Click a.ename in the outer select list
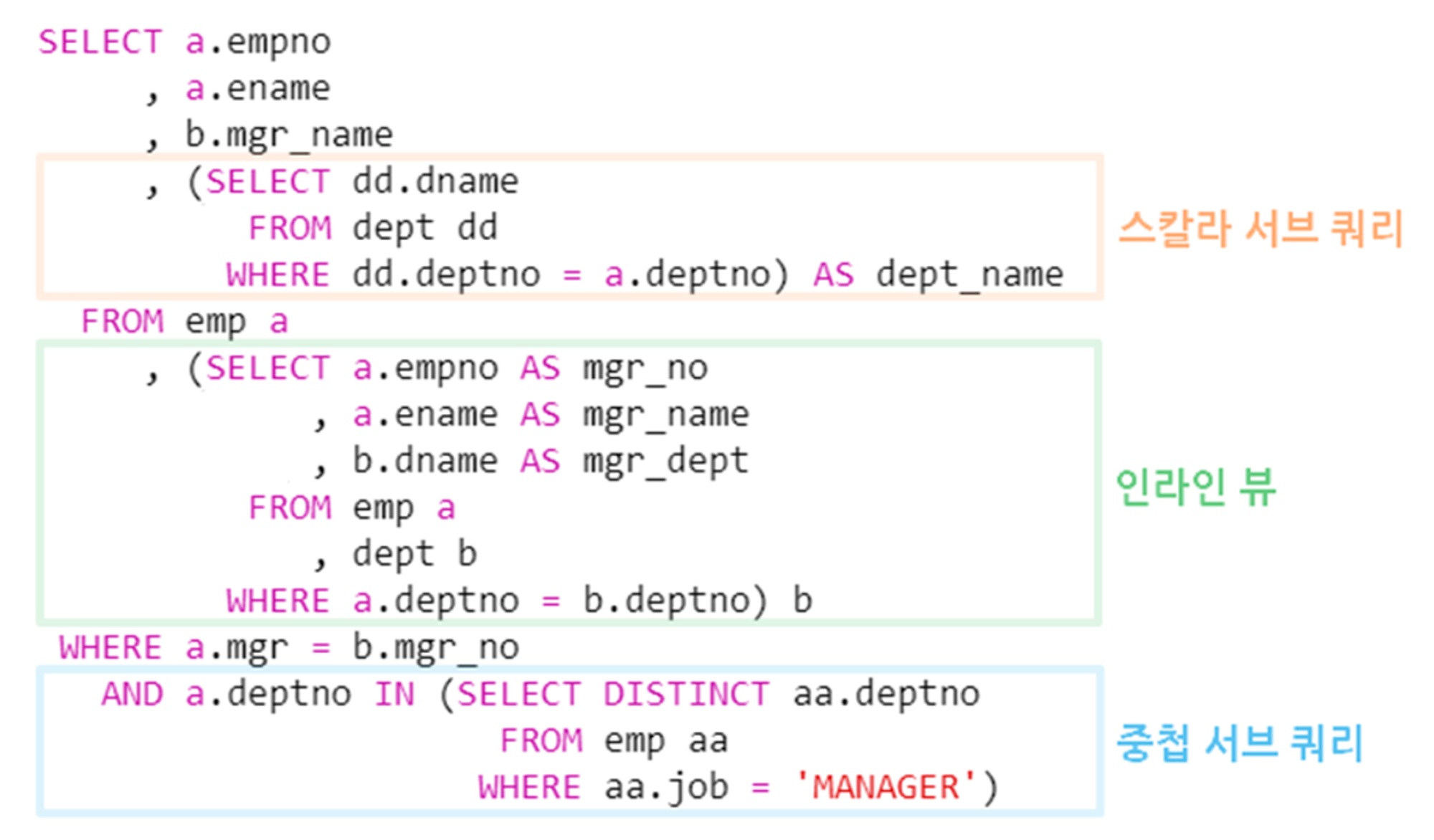Image resolution: width=1434 pixels, height=840 pixels. pos(257,89)
